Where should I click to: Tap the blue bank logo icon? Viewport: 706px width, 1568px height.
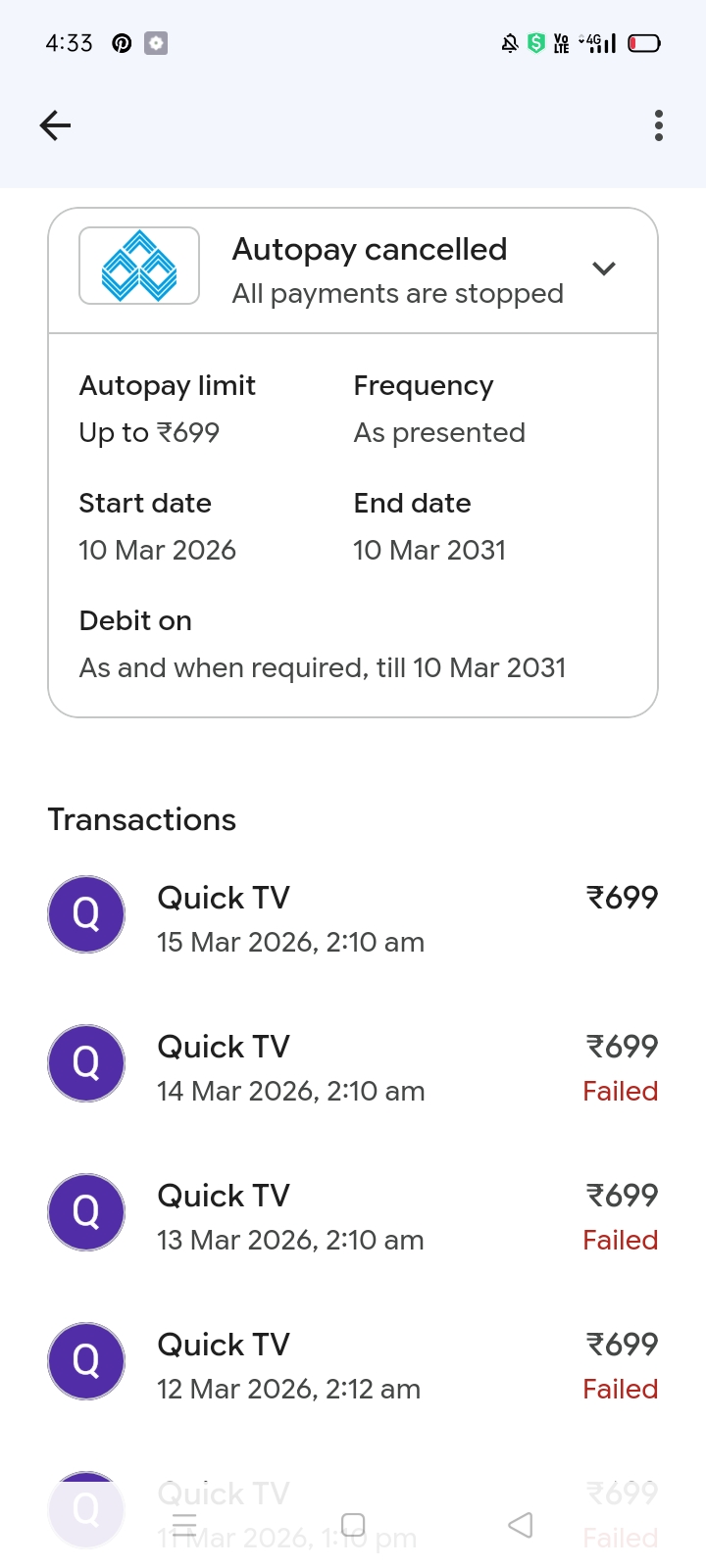(x=139, y=267)
